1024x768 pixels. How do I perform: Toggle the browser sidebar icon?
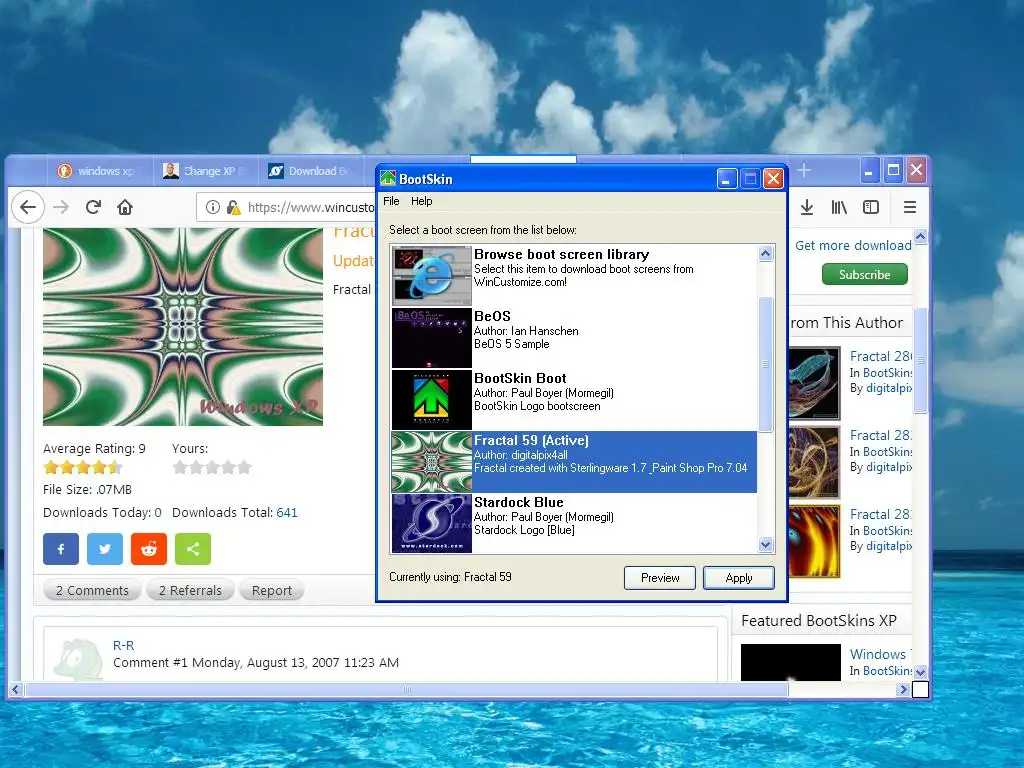(x=871, y=208)
